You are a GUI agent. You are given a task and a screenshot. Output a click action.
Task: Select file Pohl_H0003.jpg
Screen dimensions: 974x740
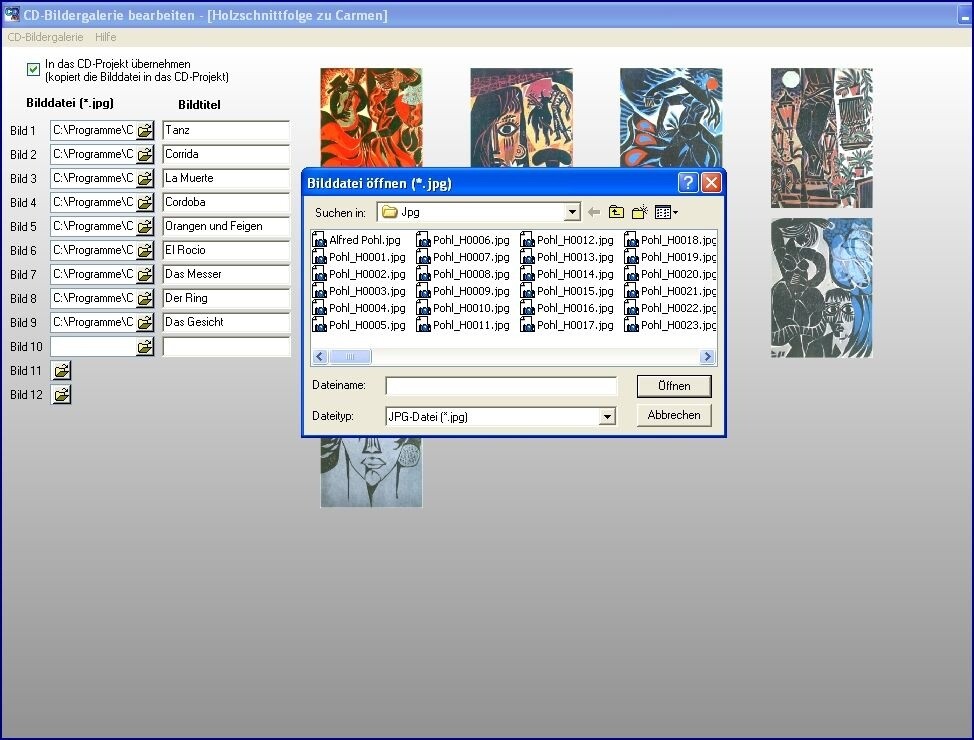[x=360, y=291]
